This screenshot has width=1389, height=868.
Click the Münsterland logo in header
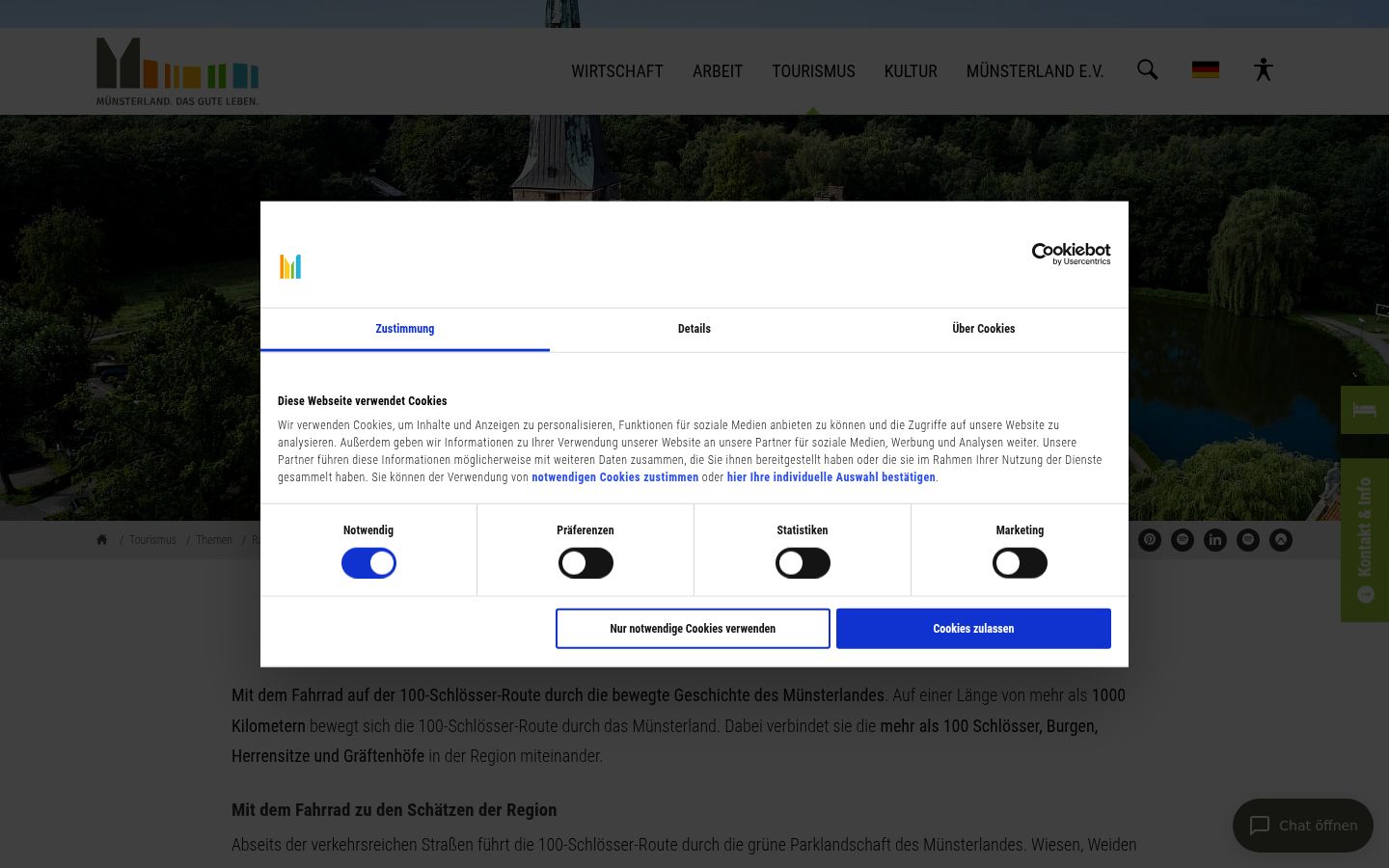[x=177, y=71]
